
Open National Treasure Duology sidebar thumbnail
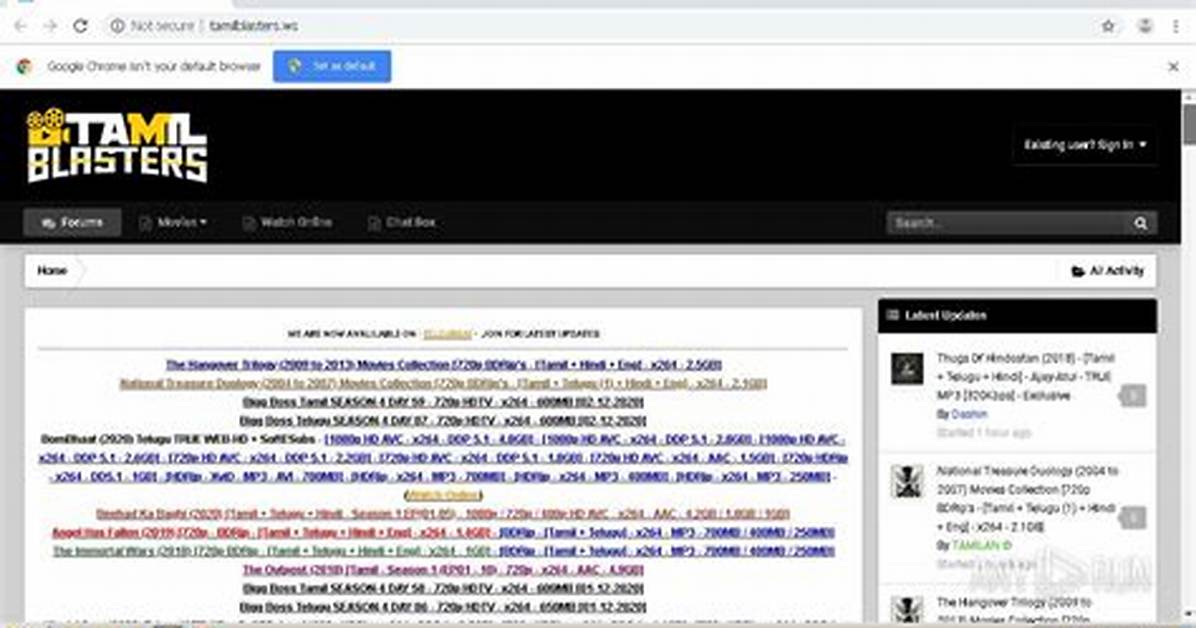point(907,481)
